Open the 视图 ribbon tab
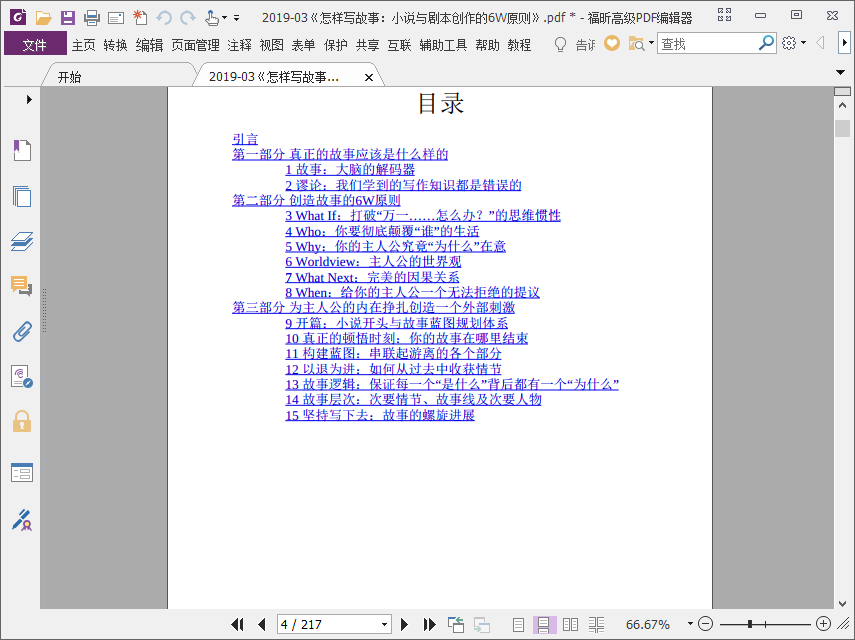Screen dimensions: 855x640 271,45
